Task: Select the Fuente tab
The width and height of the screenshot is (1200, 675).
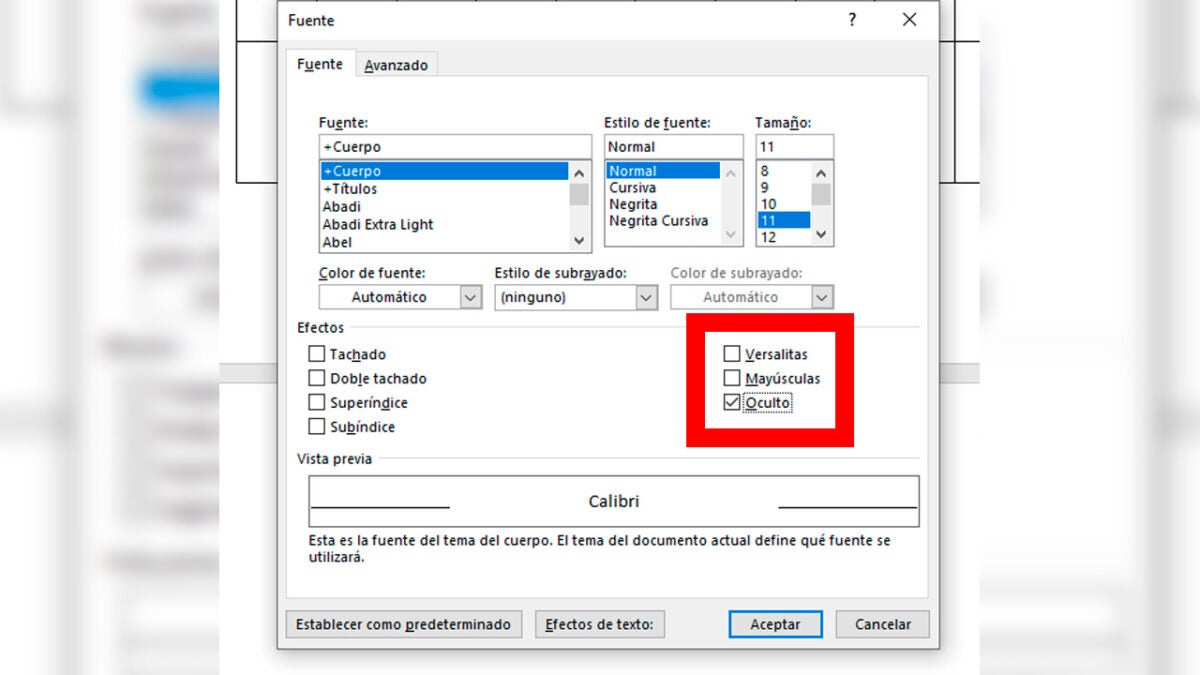Action: 320,64
